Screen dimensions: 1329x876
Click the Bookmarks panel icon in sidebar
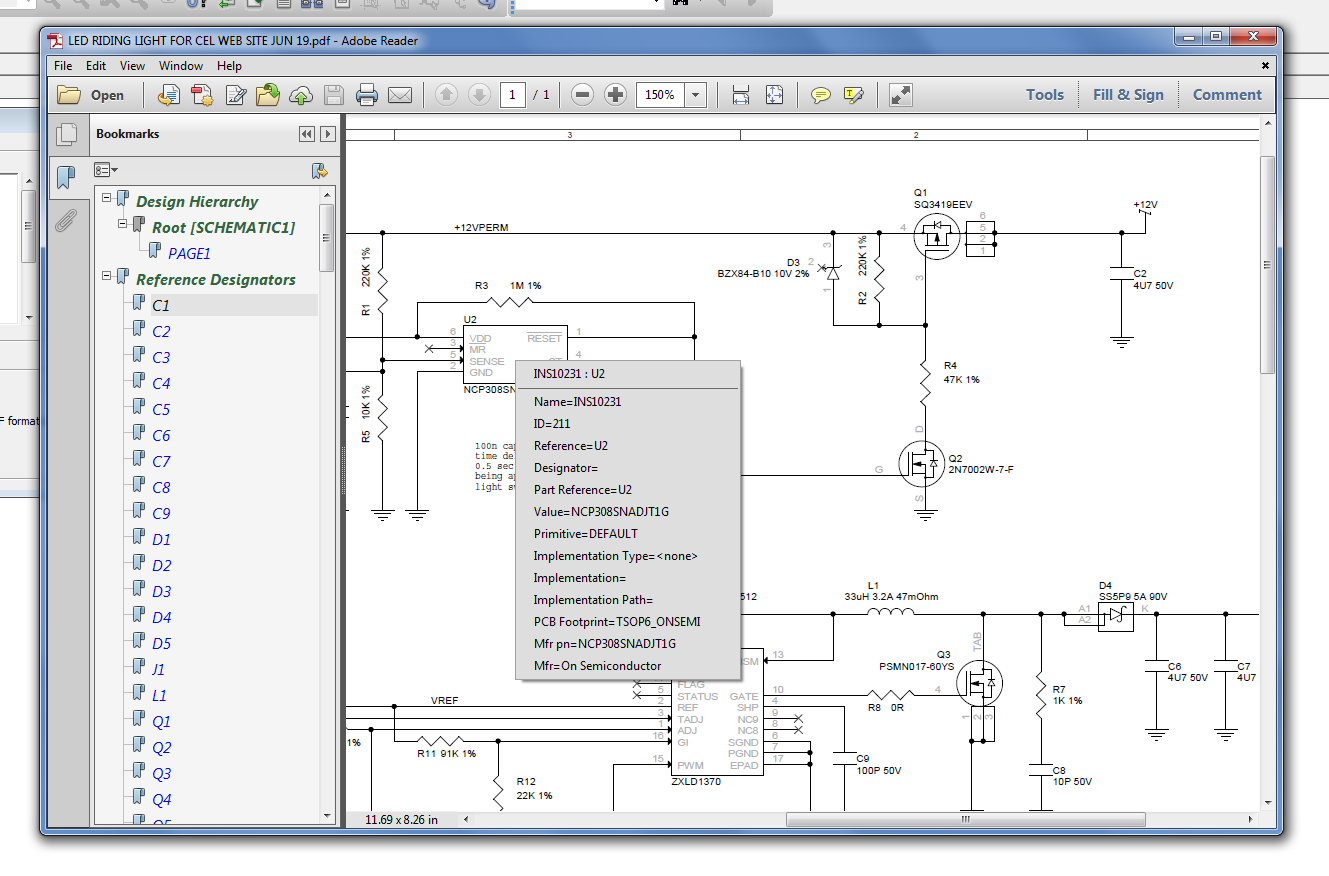(x=66, y=177)
